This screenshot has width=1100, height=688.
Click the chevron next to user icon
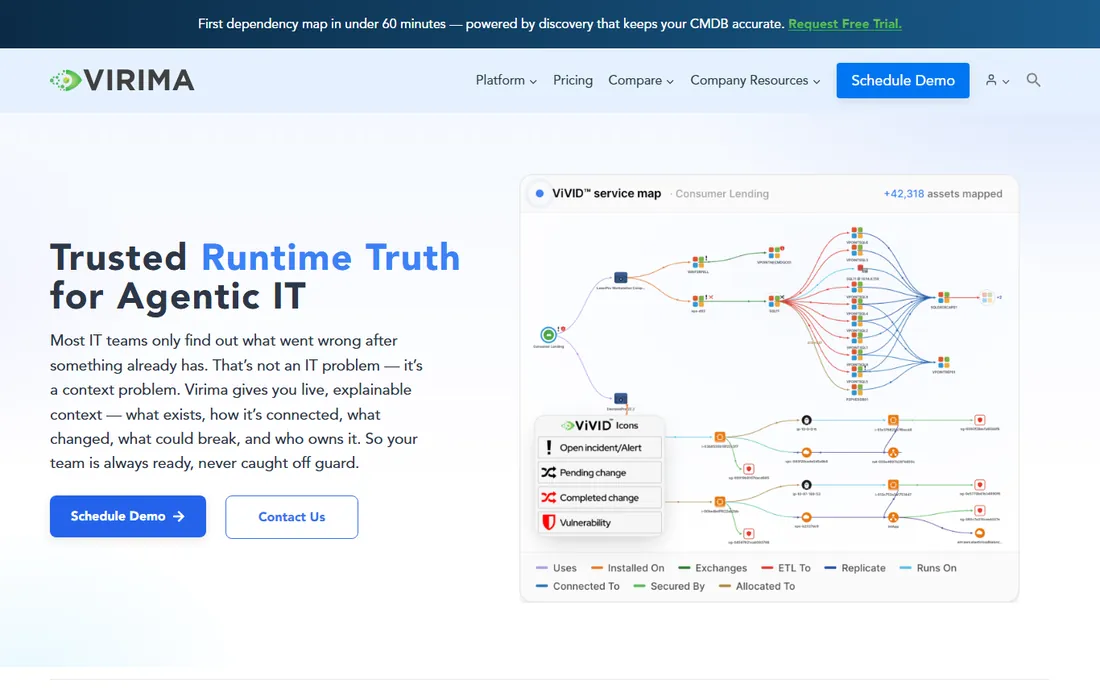[1006, 81]
